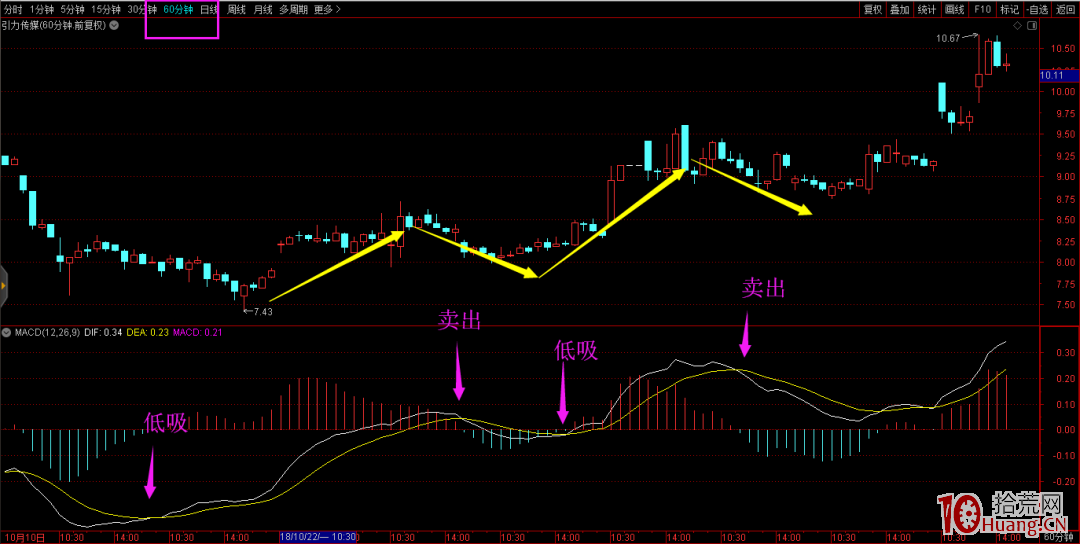
Task: Click the DEA: 0.23 value
Action: point(148,333)
